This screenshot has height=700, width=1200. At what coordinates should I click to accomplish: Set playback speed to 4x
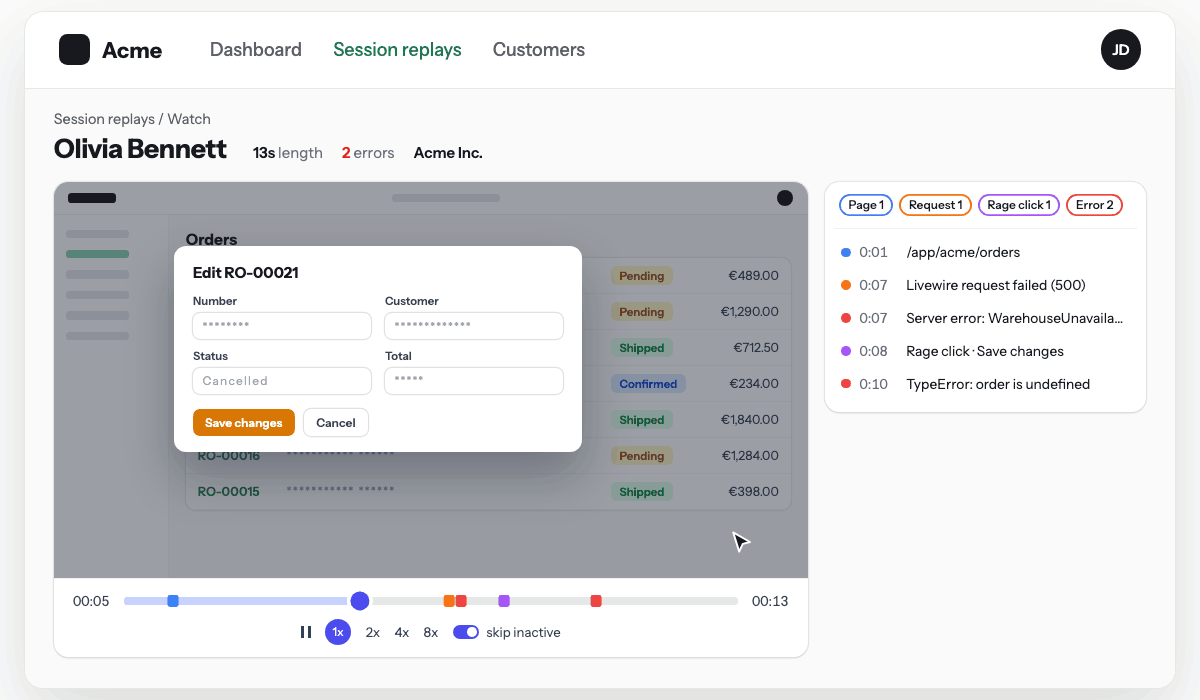[x=402, y=632]
